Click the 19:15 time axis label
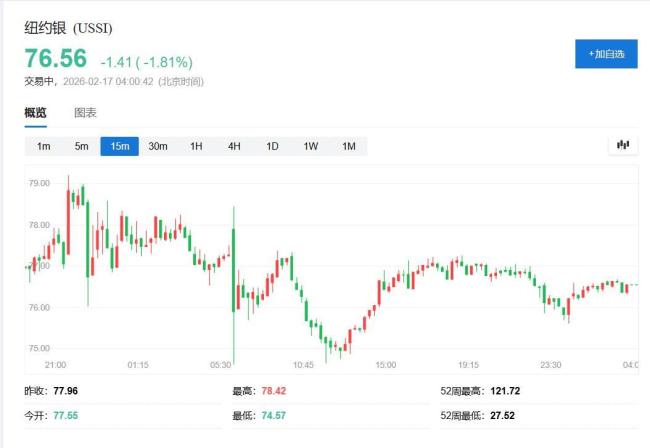The image size is (650, 448). pos(468,365)
